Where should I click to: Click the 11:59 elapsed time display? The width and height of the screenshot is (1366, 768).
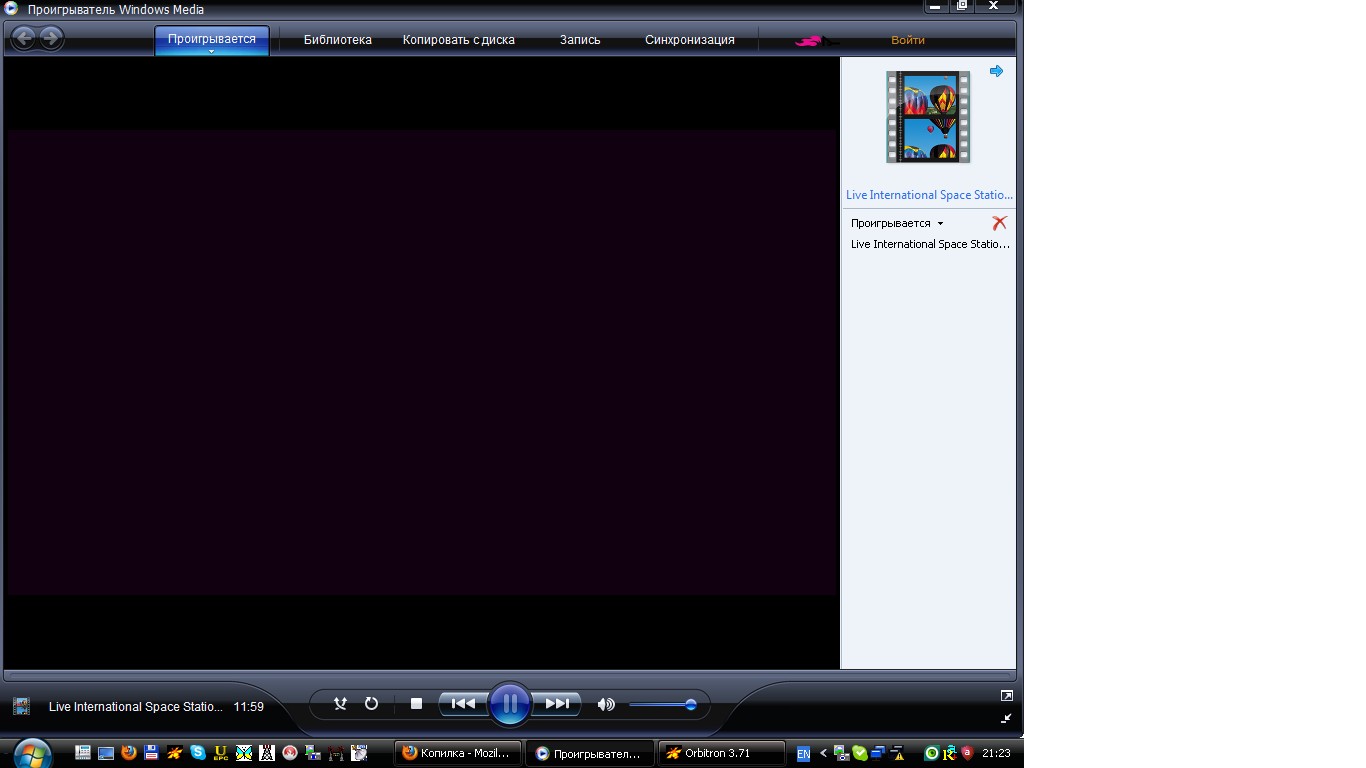pos(249,707)
